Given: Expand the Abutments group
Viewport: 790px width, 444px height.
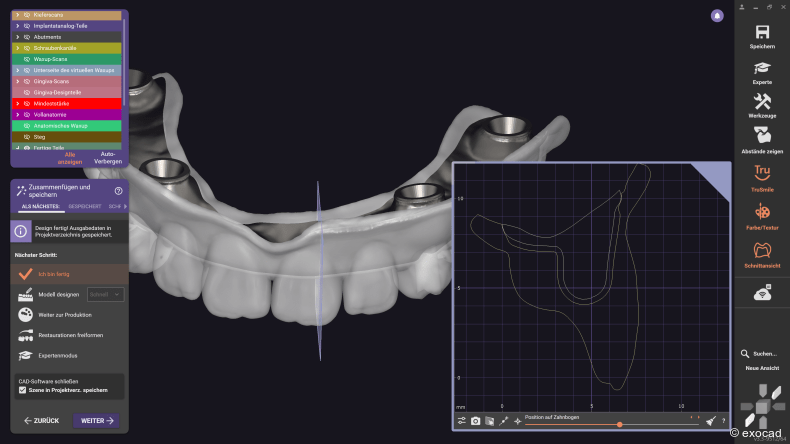Looking at the screenshot, I should [17, 37].
